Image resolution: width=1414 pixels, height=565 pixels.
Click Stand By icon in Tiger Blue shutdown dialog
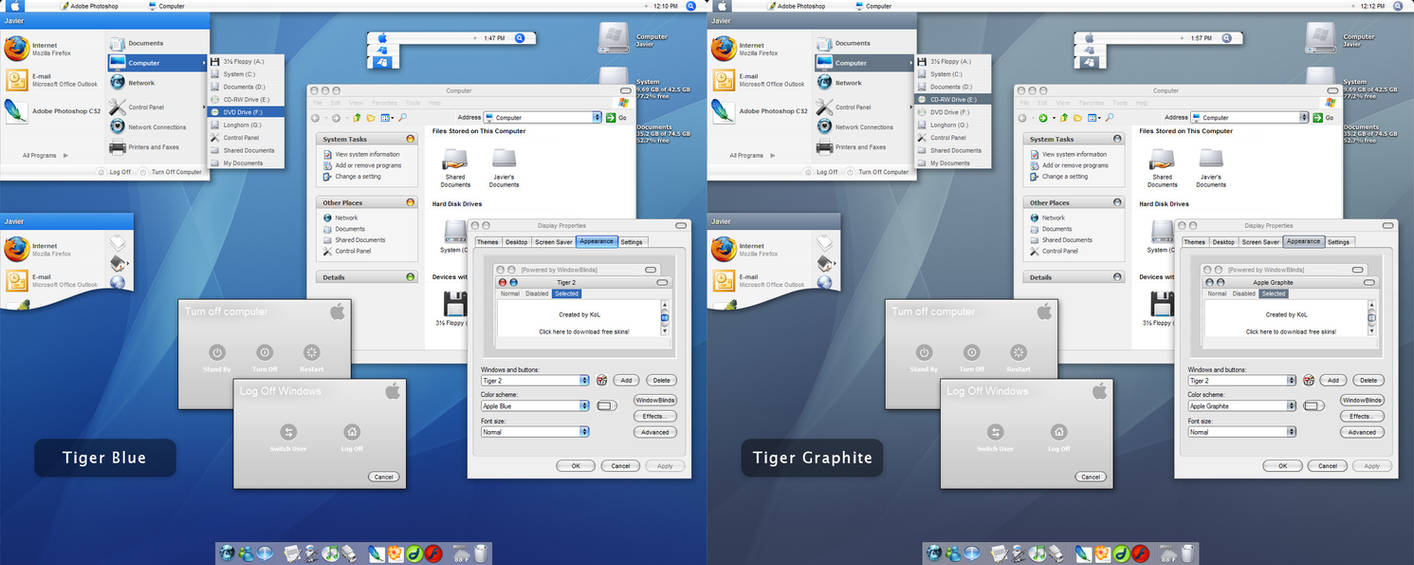[x=217, y=352]
